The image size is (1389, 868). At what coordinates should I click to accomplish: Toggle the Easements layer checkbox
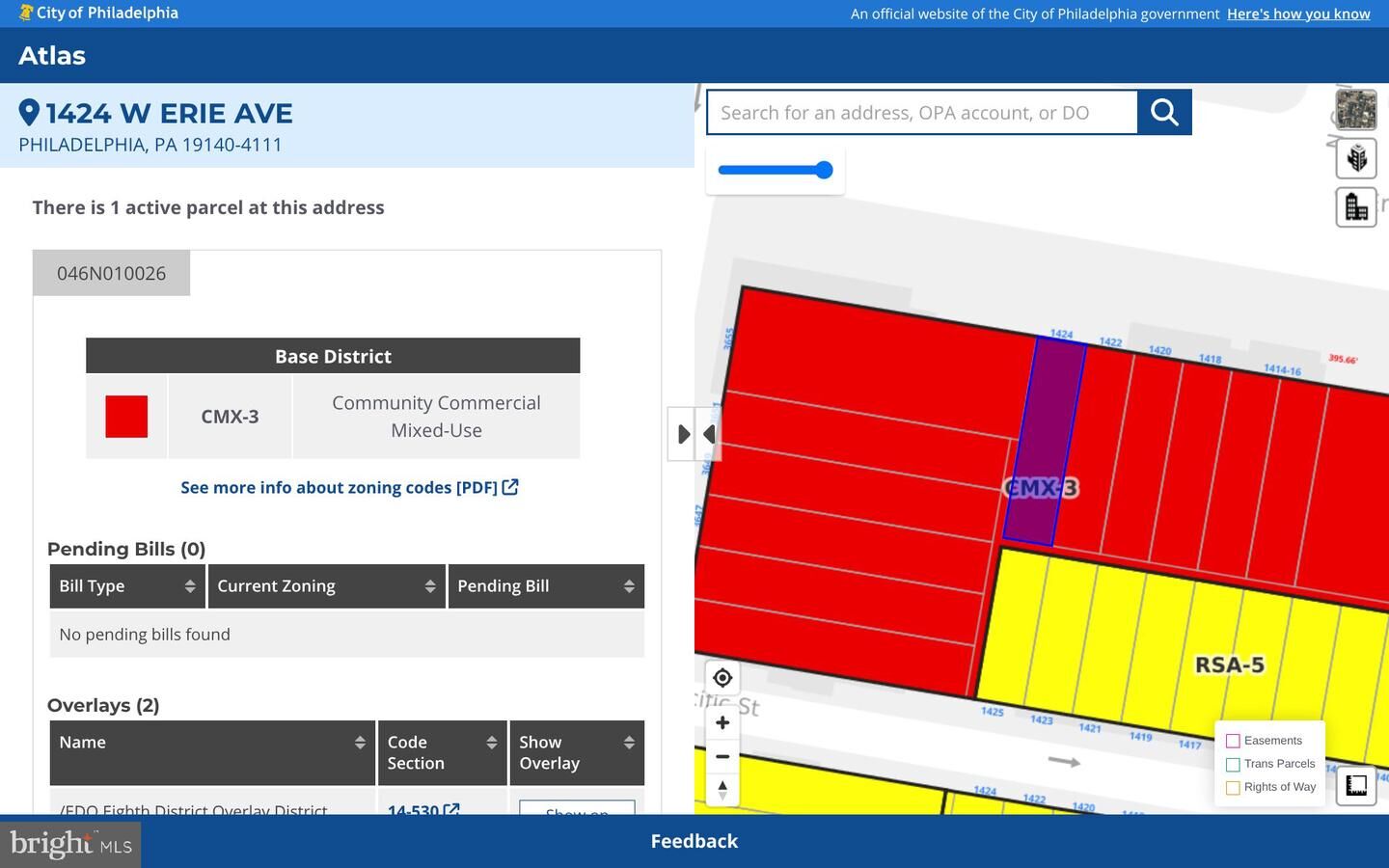click(x=1233, y=741)
